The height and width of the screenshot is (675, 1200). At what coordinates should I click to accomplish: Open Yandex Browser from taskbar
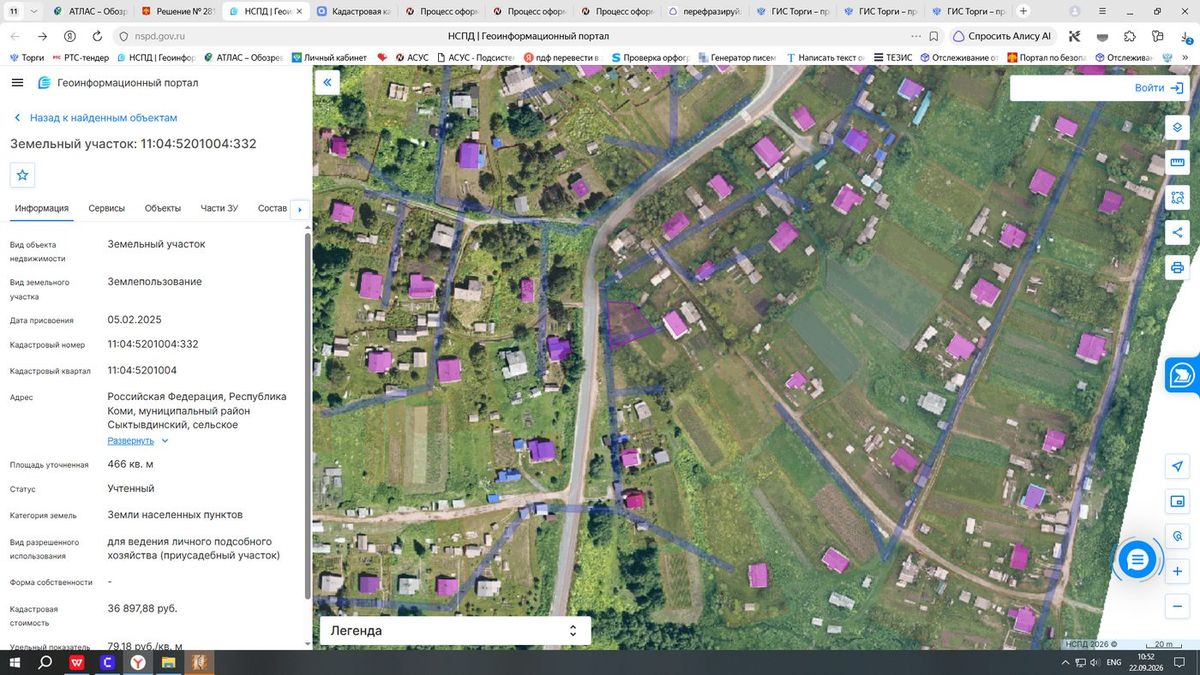(x=138, y=662)
